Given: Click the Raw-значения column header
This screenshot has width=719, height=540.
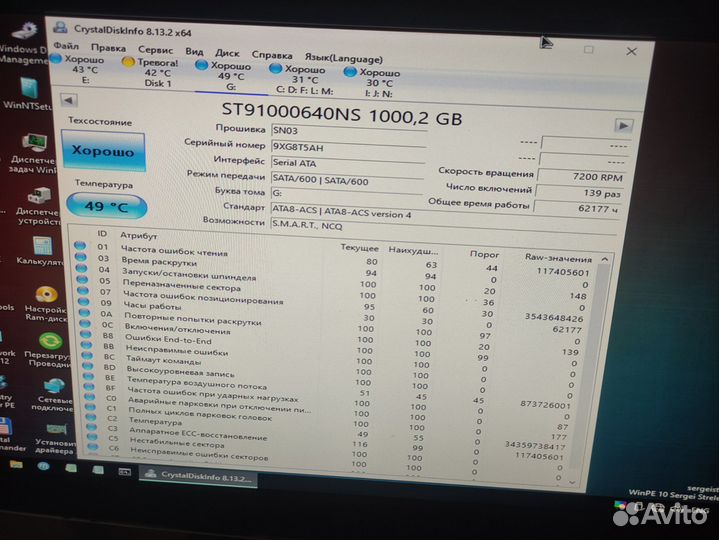Looking at the screenshot, I should (558, 259).
